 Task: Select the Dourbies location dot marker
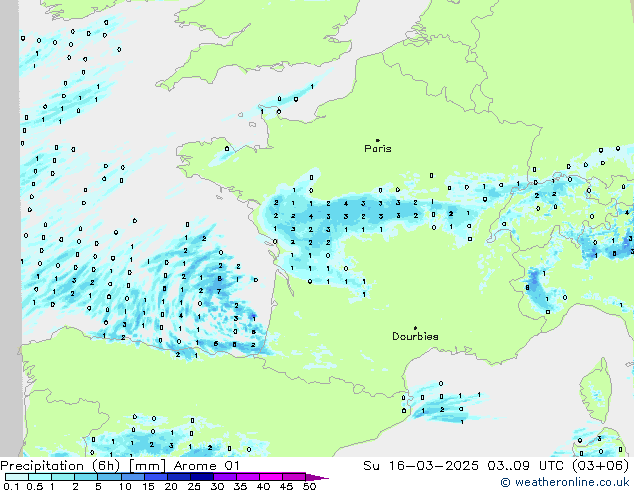pos(415,328)
